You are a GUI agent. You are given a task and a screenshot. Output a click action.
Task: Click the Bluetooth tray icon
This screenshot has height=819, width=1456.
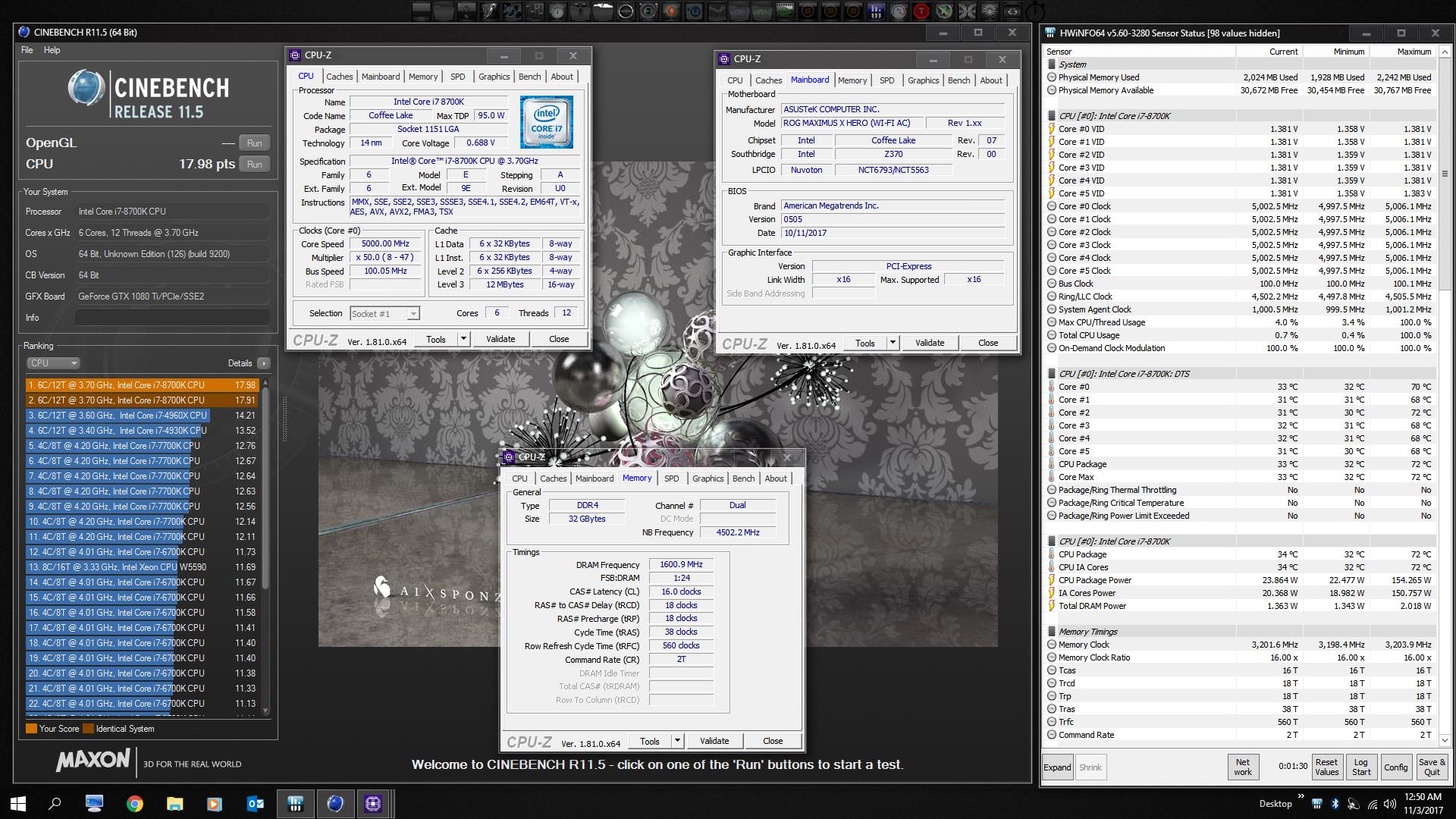[x=1336, y=804]
